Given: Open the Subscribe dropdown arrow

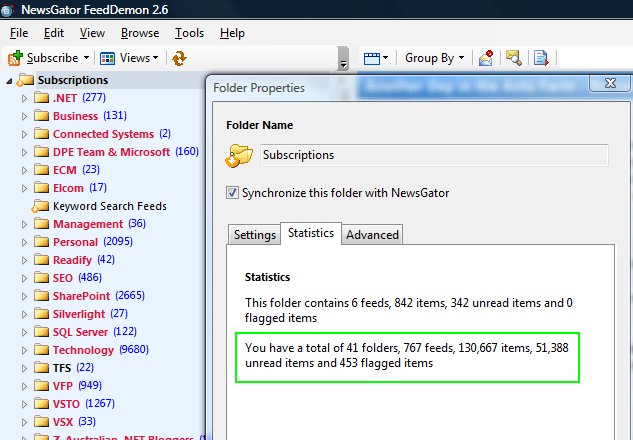Looking at the screenshot, I should point(87,58).
